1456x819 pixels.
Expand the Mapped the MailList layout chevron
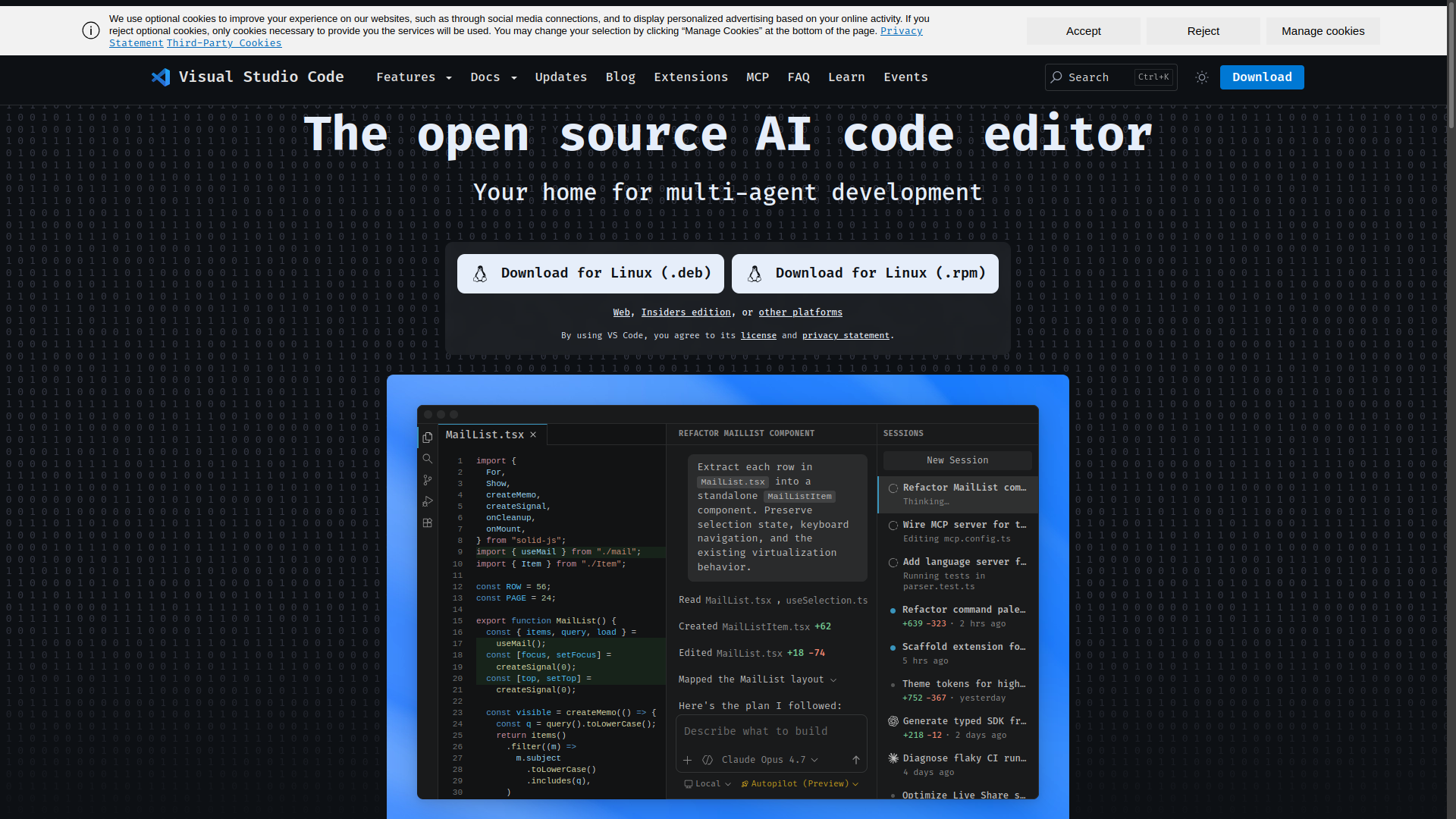[x=833, y=680]
